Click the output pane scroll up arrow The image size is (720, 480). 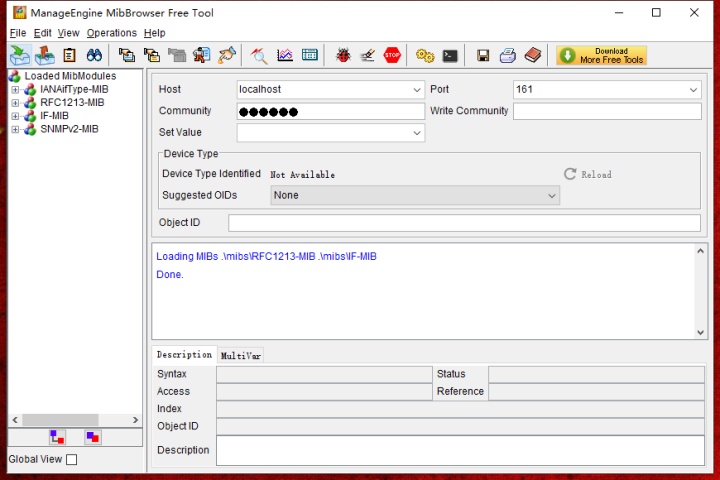700,251
